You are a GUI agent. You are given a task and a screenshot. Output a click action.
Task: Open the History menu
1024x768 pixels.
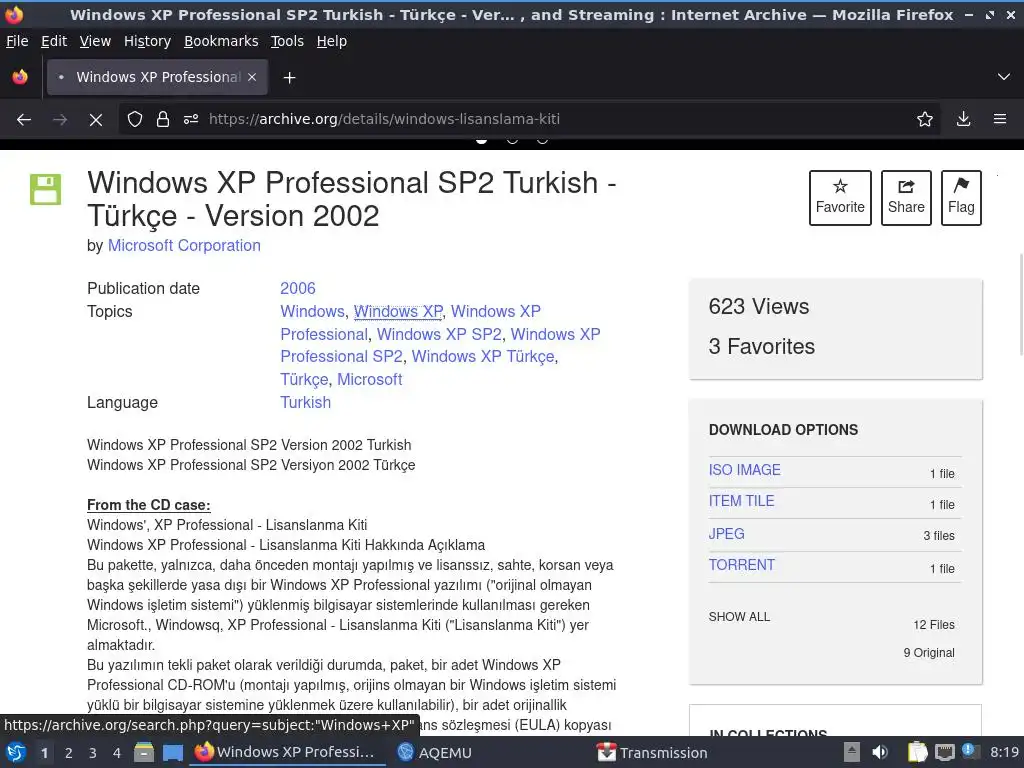(x=148, y=41)
